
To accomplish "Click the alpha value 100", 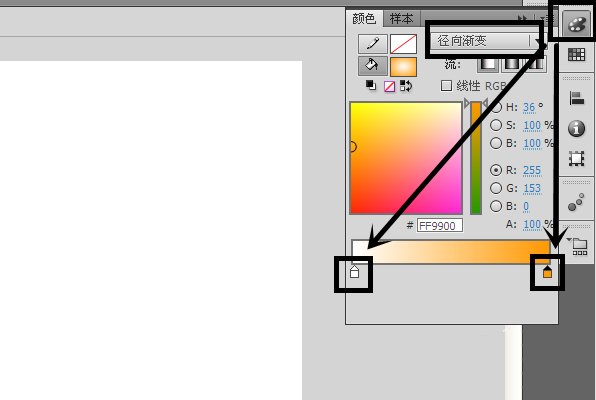I will tap(532, 225).
